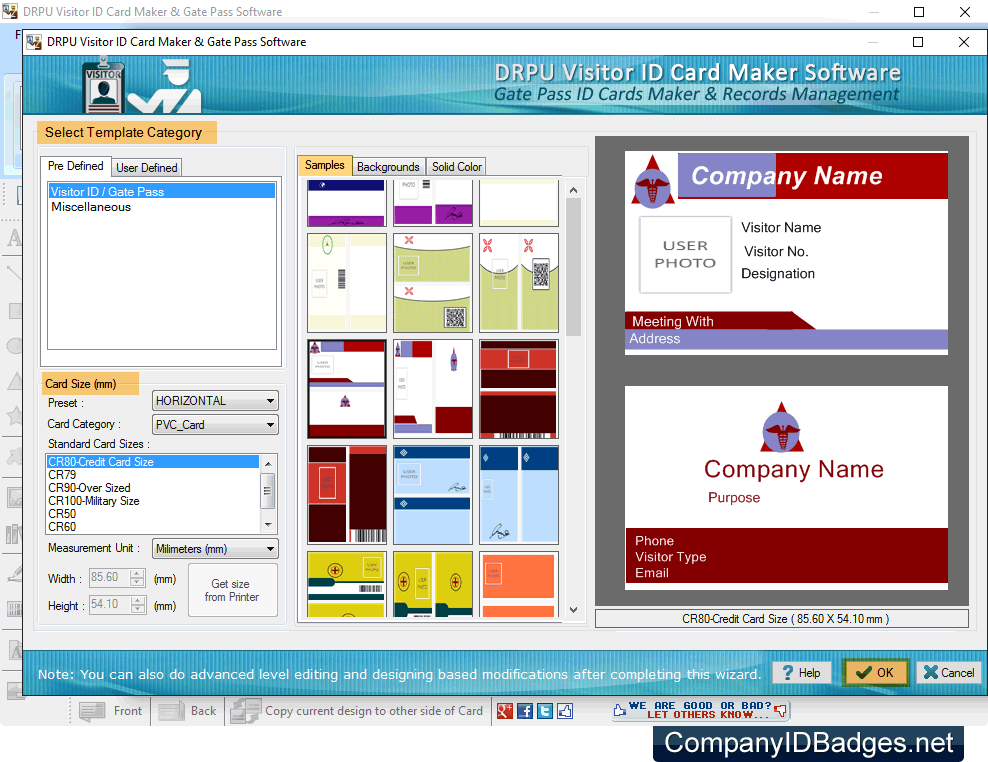
Task: Increase Height with the up spinner
Action: 137,601
